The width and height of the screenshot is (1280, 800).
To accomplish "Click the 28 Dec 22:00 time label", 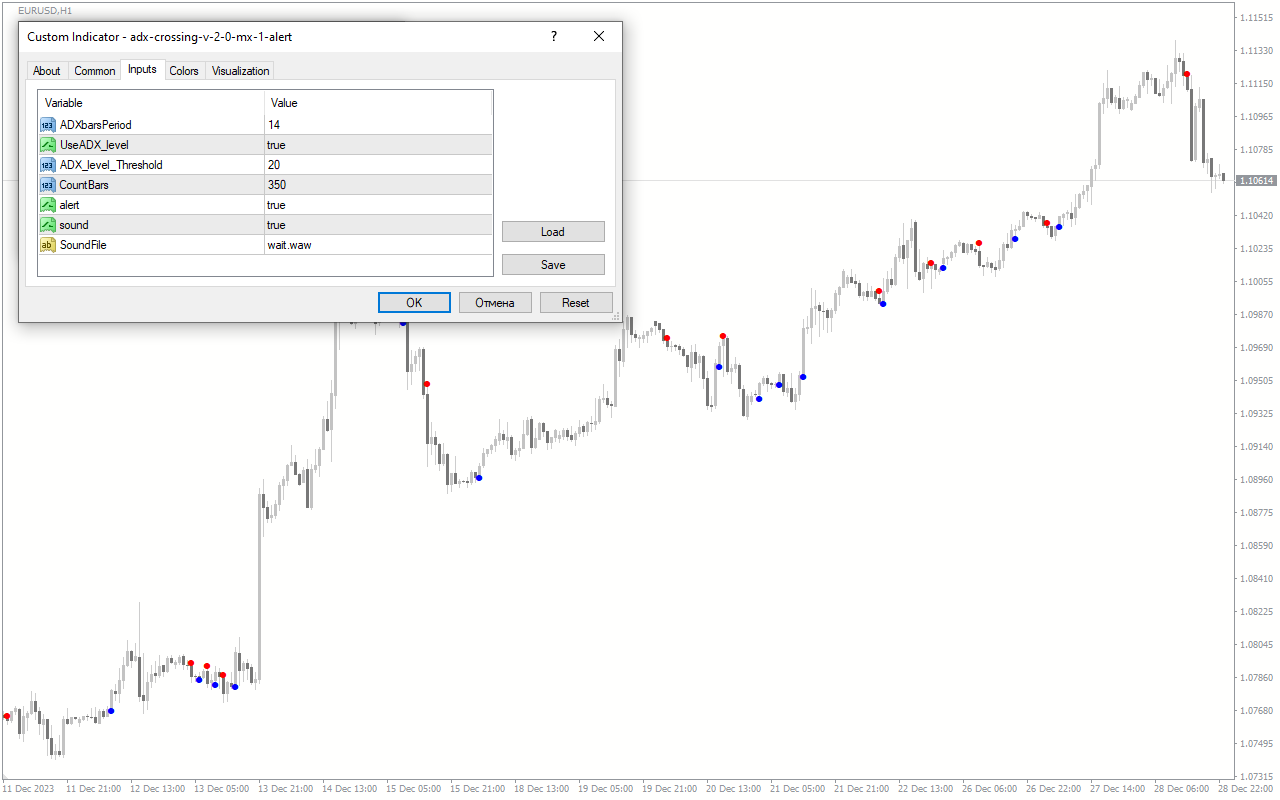I will click(1247, 789).
